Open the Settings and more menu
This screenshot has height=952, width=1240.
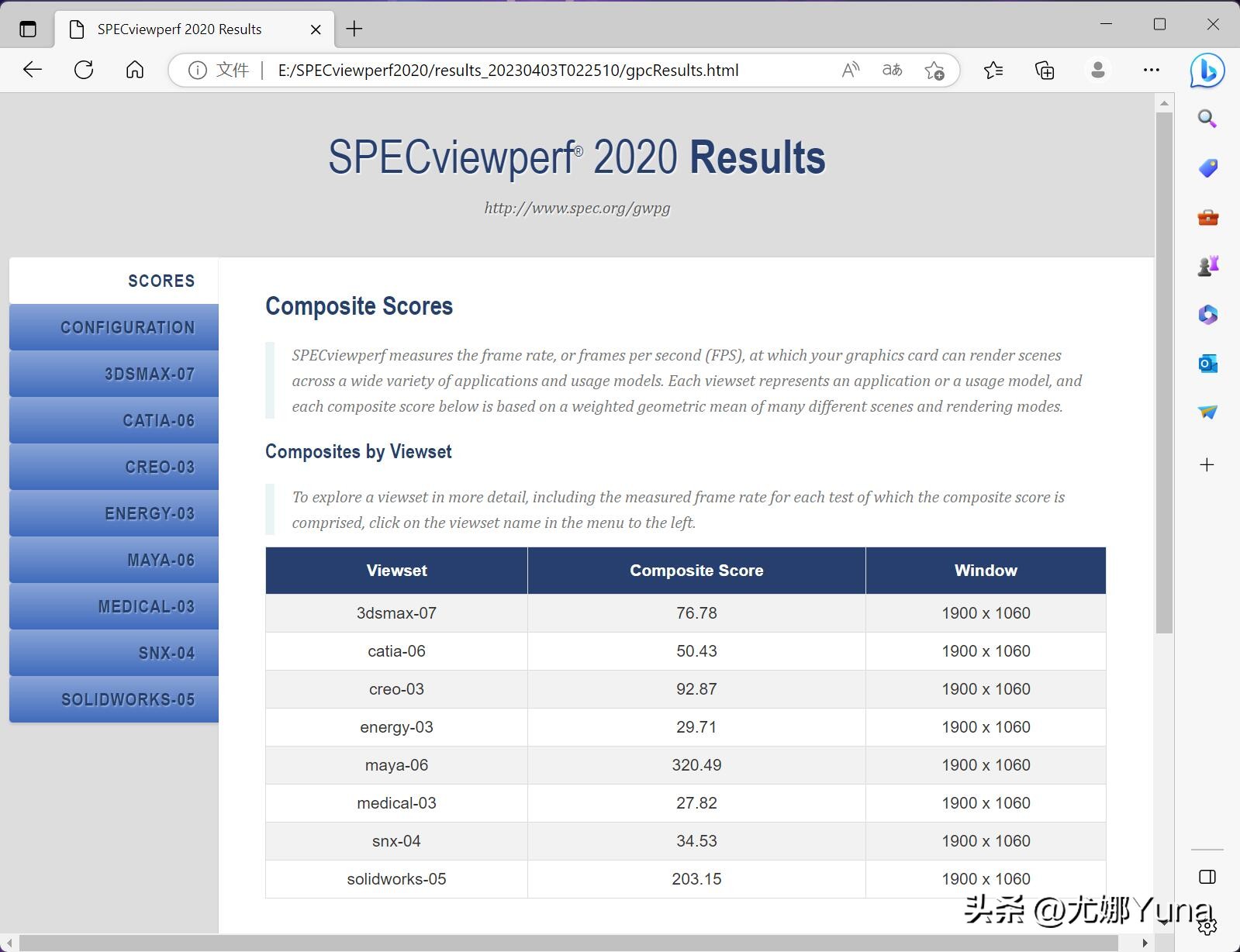(1152, 71)
